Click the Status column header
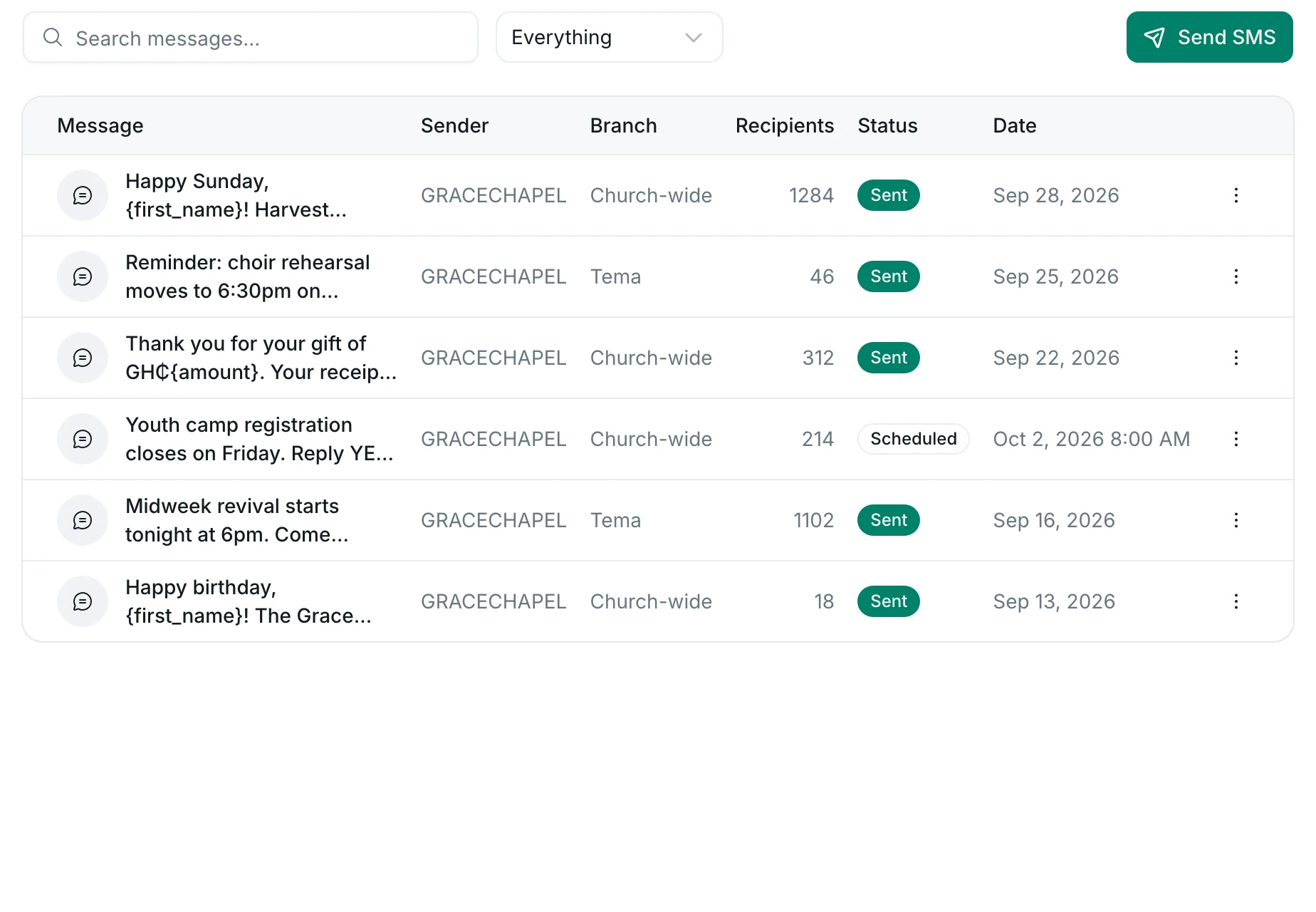1316x912 pixels. pos(887,125)
